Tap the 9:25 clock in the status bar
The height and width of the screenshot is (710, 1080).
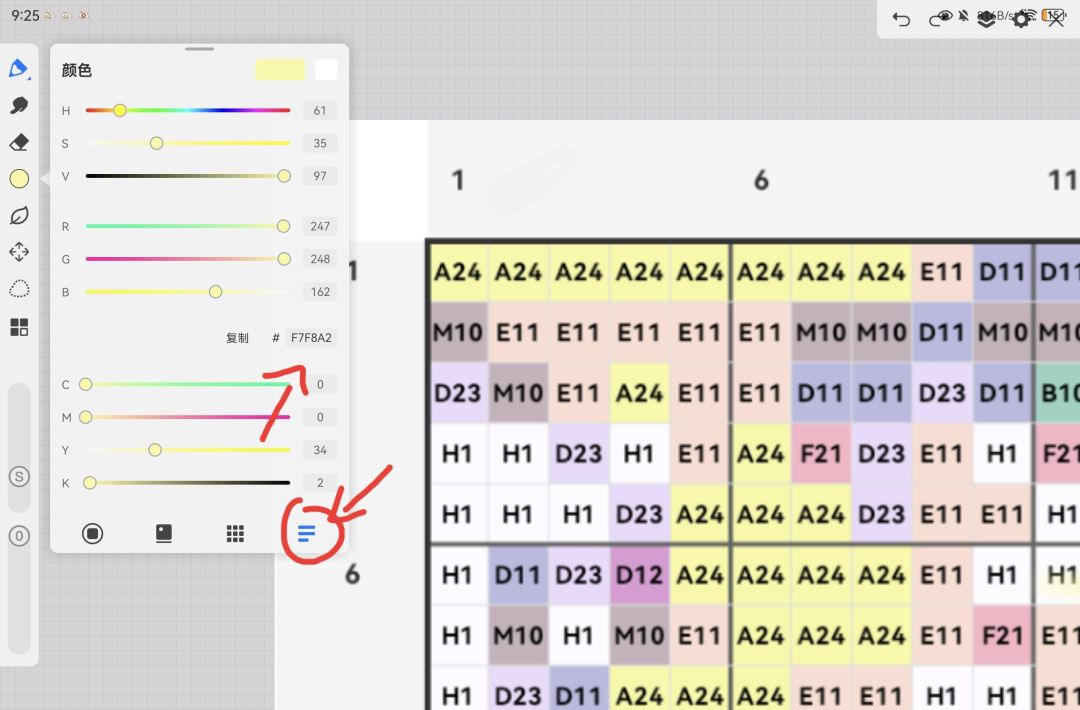click(25, 15)
